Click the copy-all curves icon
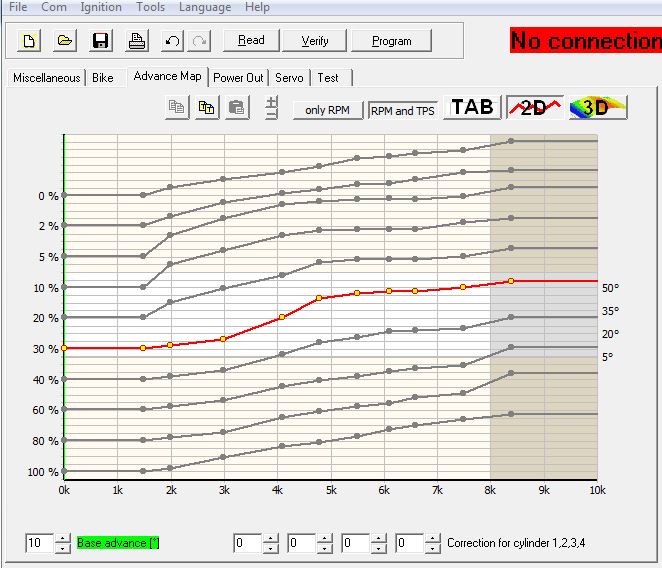The width and height of the screenshot is (662, 568). tap(207, 107)
